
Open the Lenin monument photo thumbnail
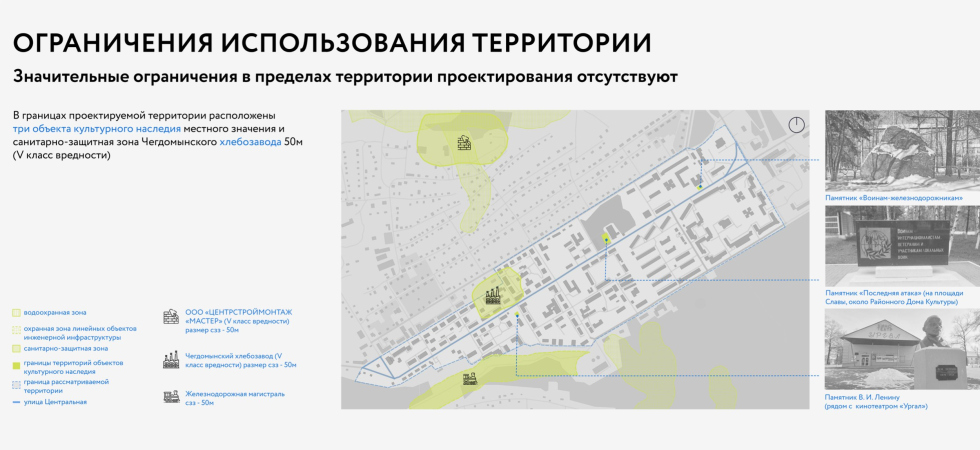coord(893,349)
